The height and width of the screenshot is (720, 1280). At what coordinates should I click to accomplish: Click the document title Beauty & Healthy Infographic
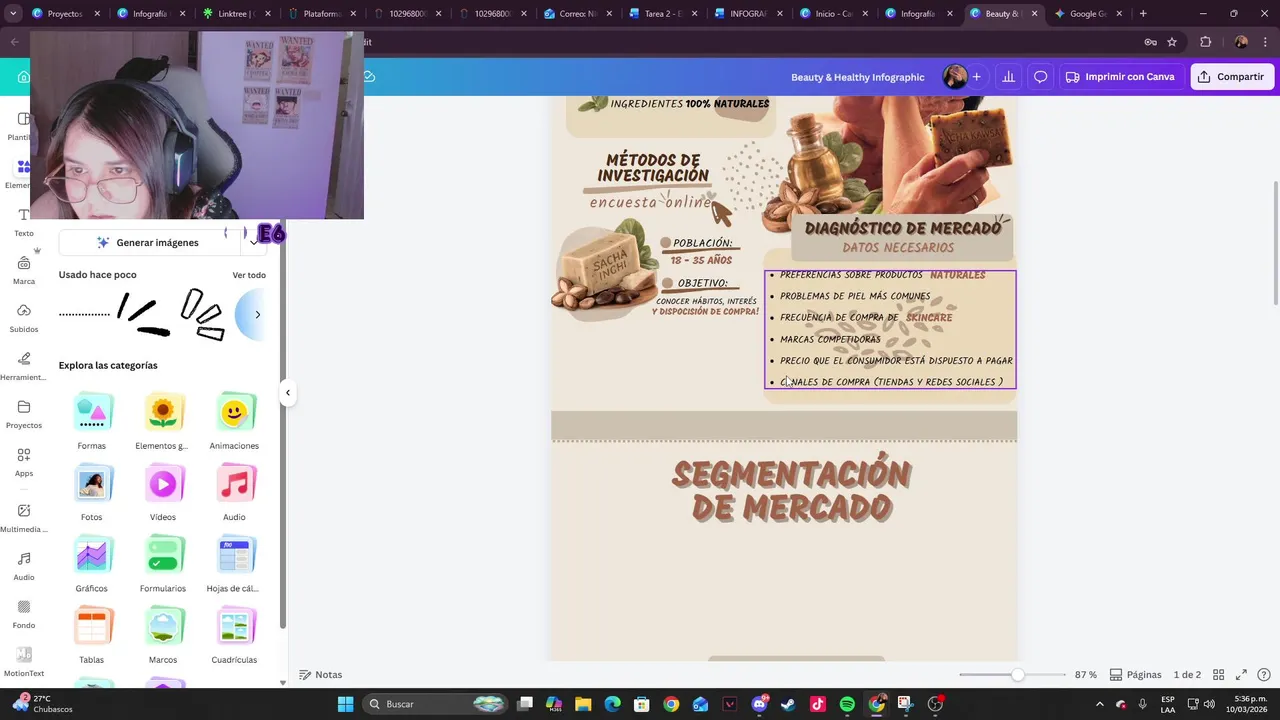[857, 77]
